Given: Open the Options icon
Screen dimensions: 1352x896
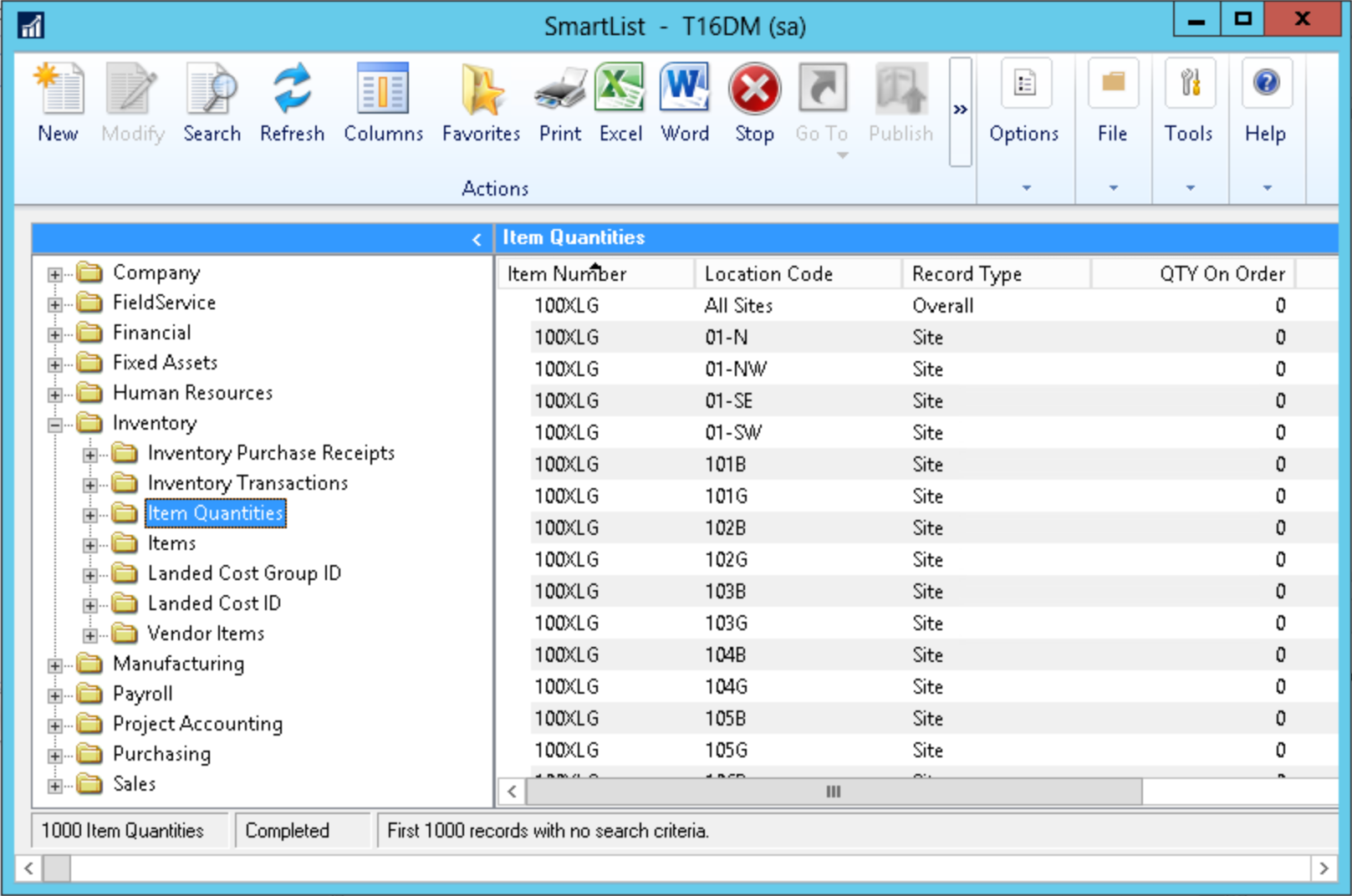Looking at the screenshot, I should click(1025, 83).
